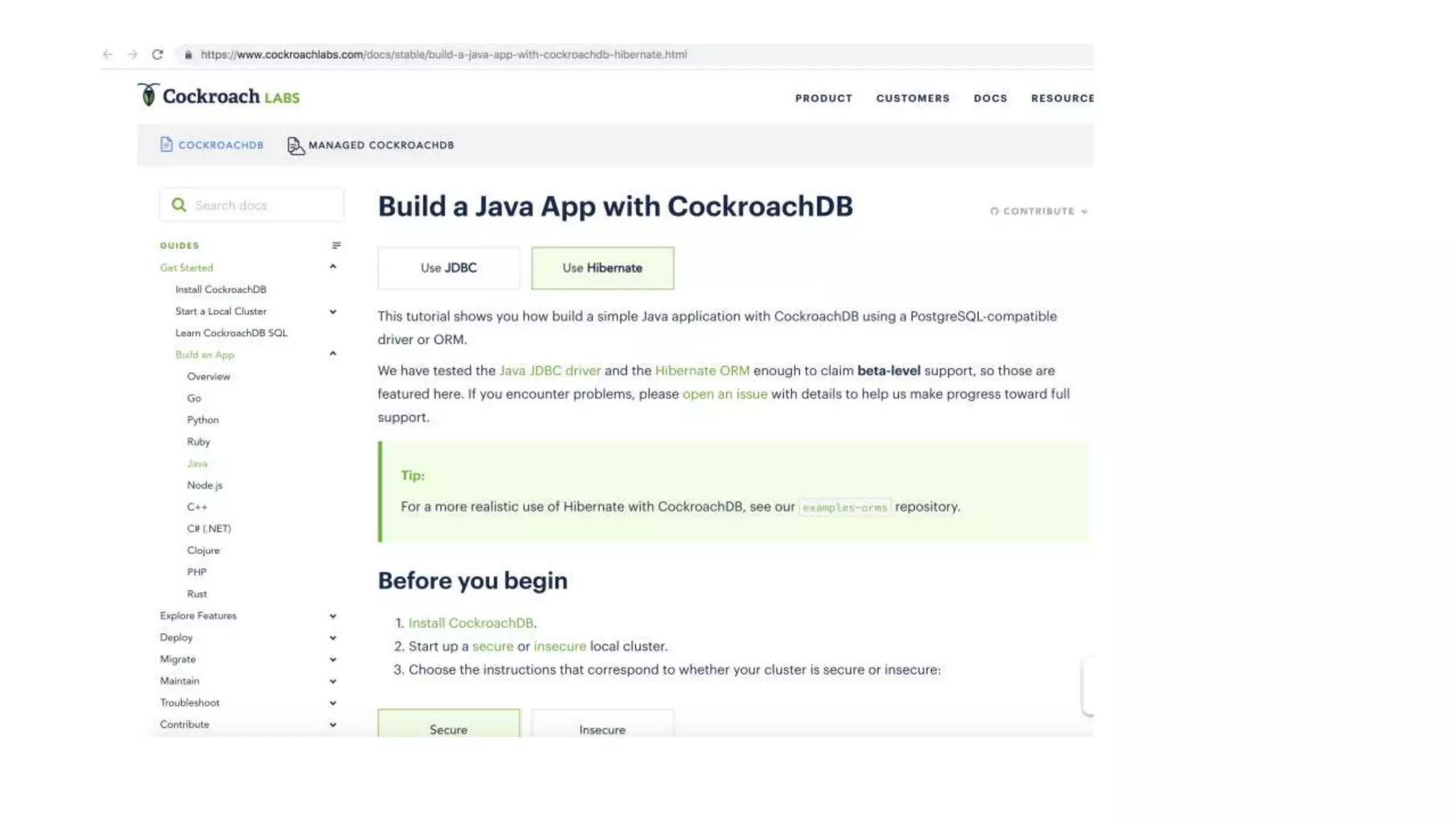Click the browser back arrow
Screen dimensions: 1456x819
(107, 55)
